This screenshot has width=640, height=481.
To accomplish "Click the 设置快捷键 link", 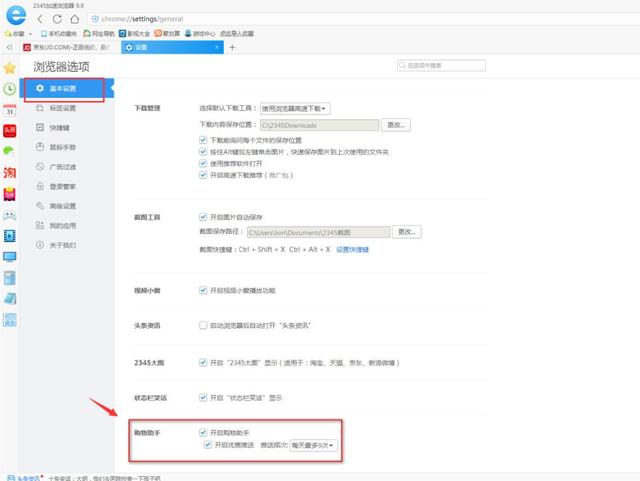I will (352, 249).
